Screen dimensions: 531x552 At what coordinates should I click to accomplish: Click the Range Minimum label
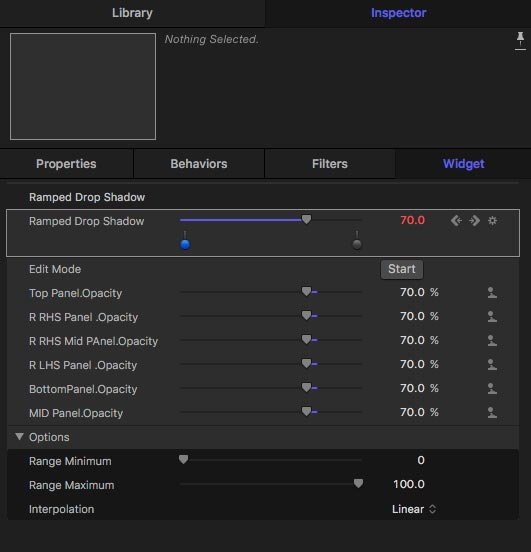pyautogui.click(x=70, y=461)
